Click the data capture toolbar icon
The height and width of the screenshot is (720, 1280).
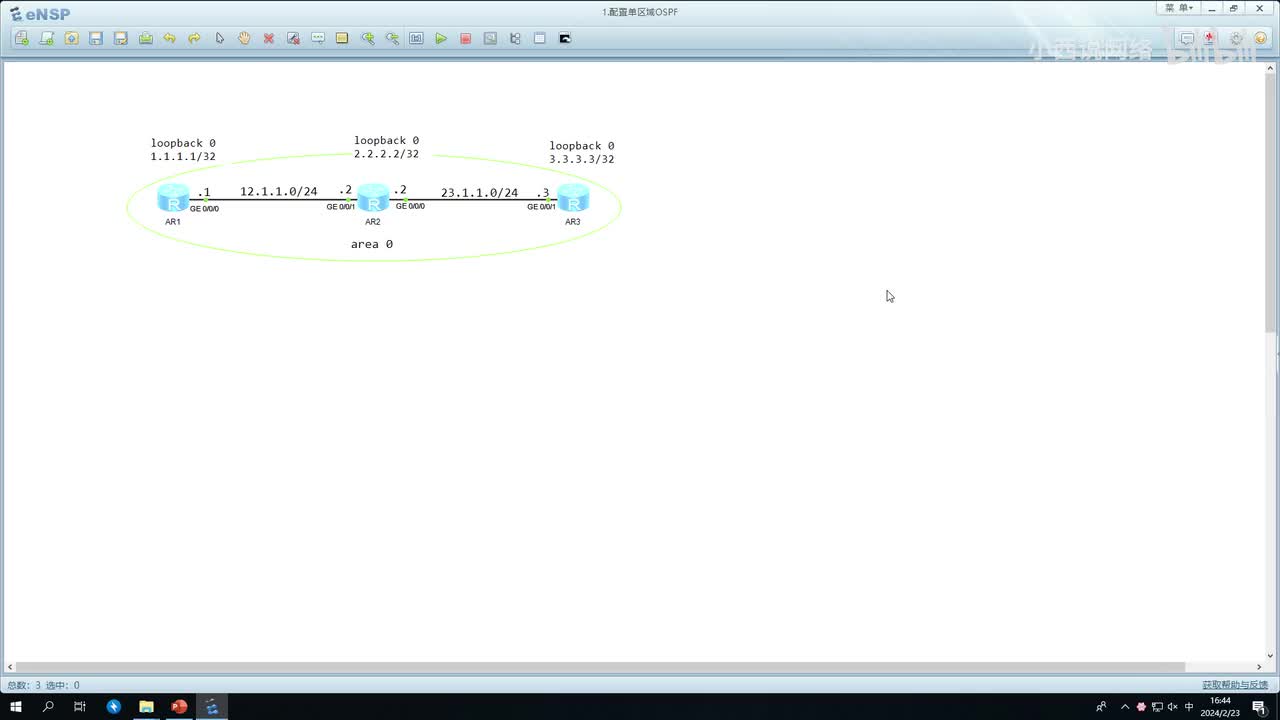coord(490,38)
